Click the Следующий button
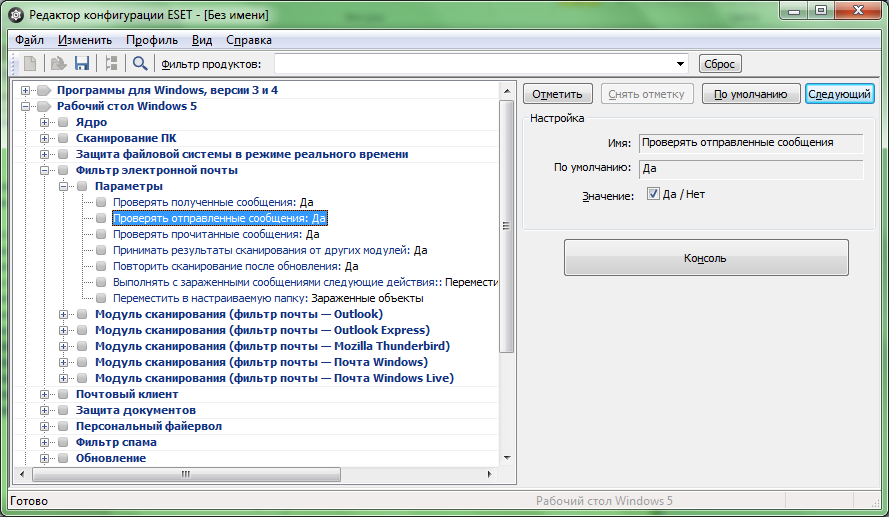889x517 pixels. (839, 94)
